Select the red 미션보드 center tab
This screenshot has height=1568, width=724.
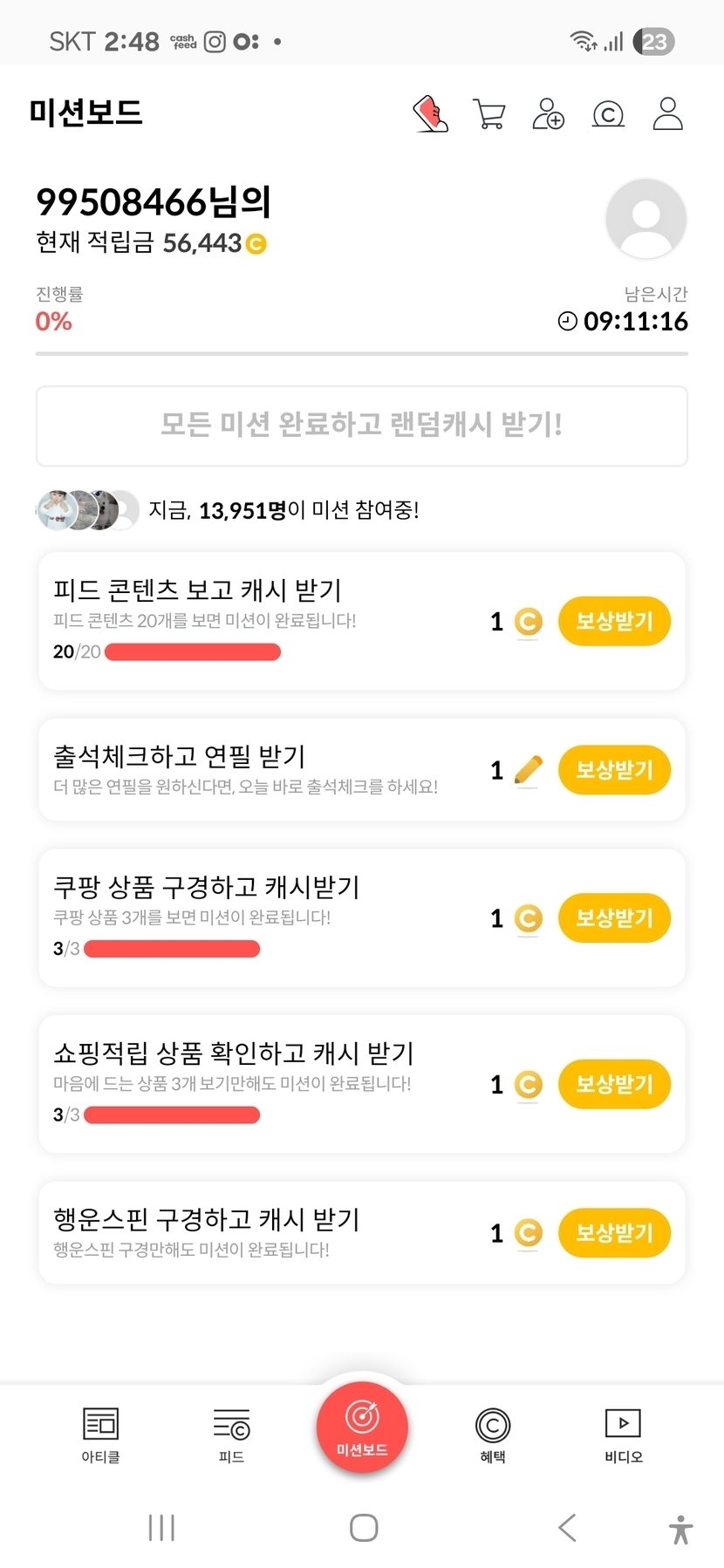point(362,1428)
